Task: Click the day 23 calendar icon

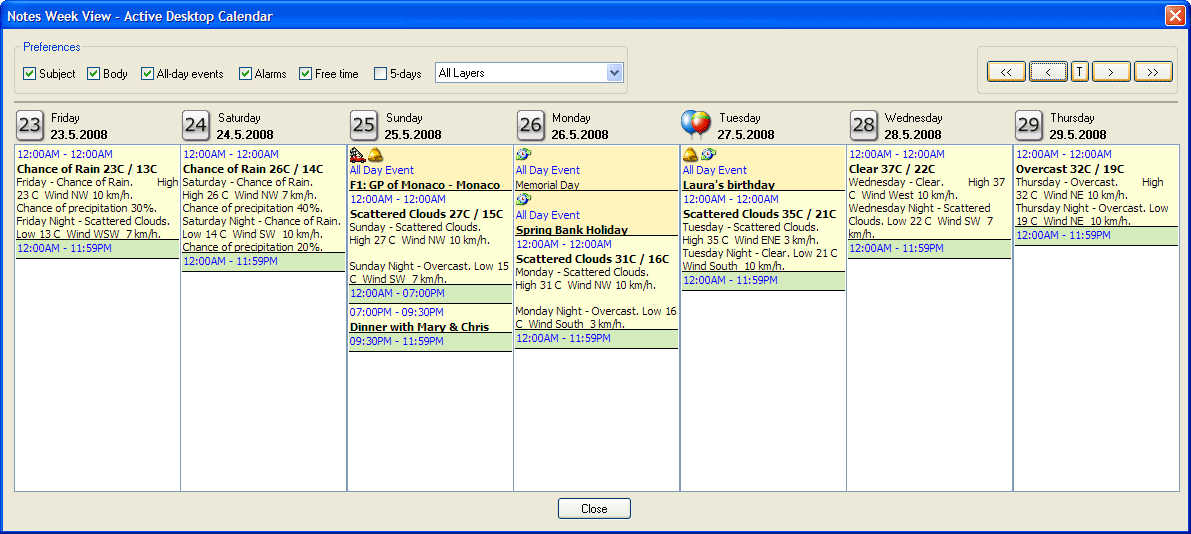Action: tap(30, 125)
